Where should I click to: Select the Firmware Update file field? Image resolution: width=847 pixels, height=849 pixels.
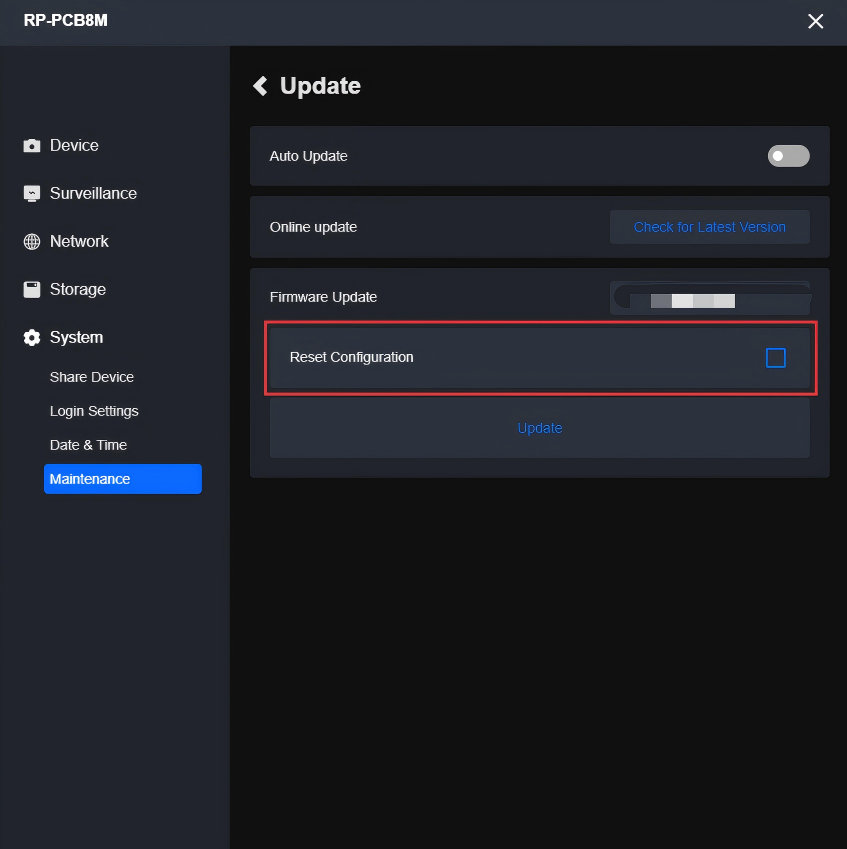pyautogui.click(x=709, y=298)
